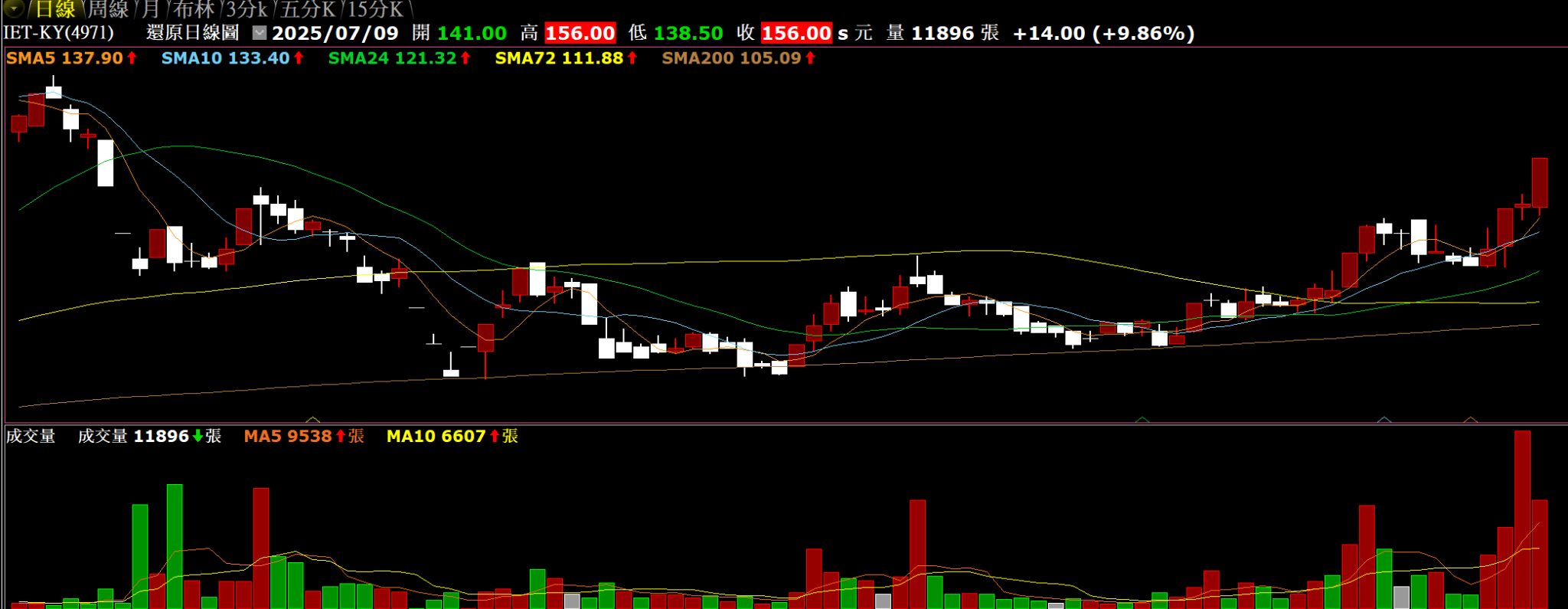Screen dimensions: 1568x609
Task: Click the IET-KY(4971) stock name
Action: point(59,33)
